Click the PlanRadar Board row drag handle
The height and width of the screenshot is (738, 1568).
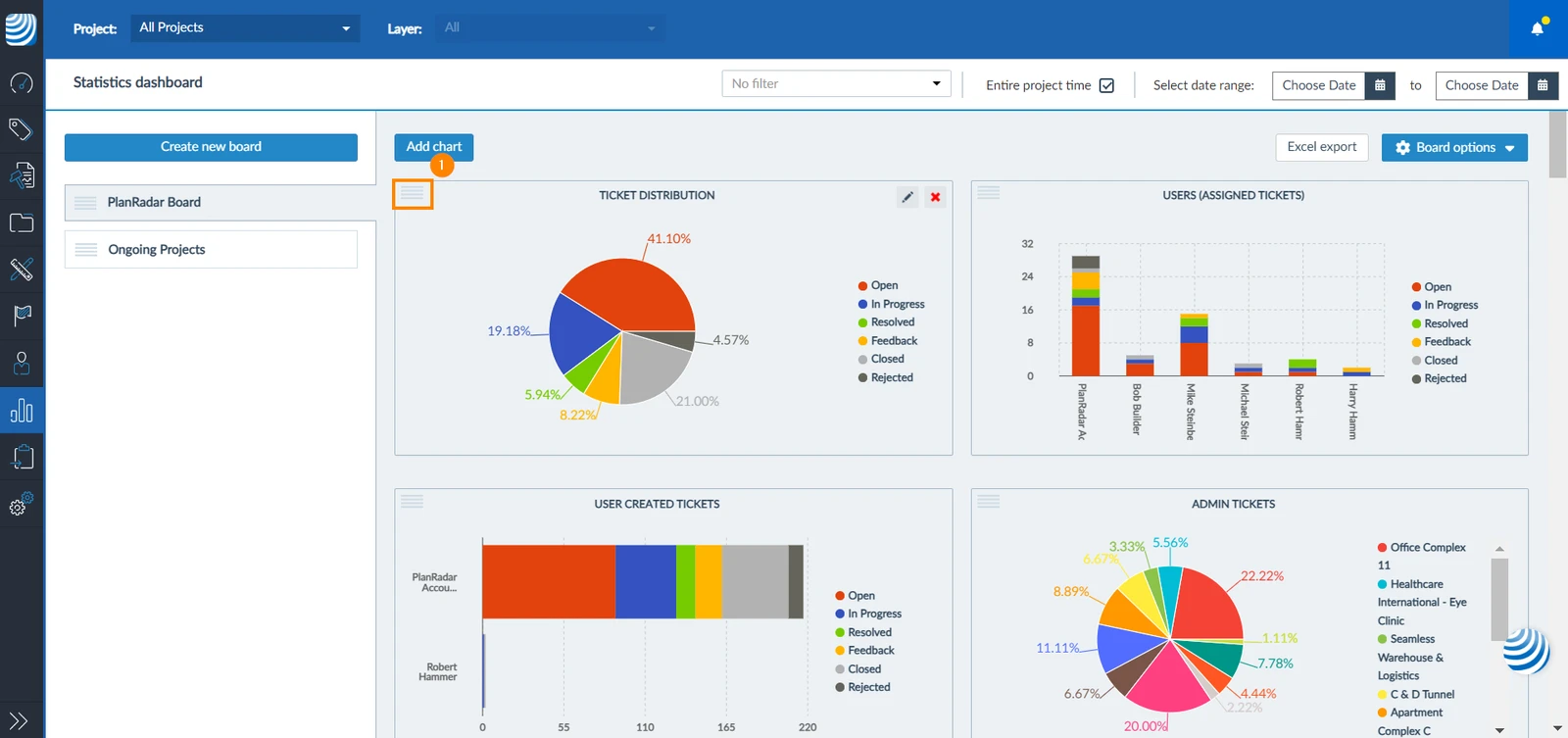point(86,203)
